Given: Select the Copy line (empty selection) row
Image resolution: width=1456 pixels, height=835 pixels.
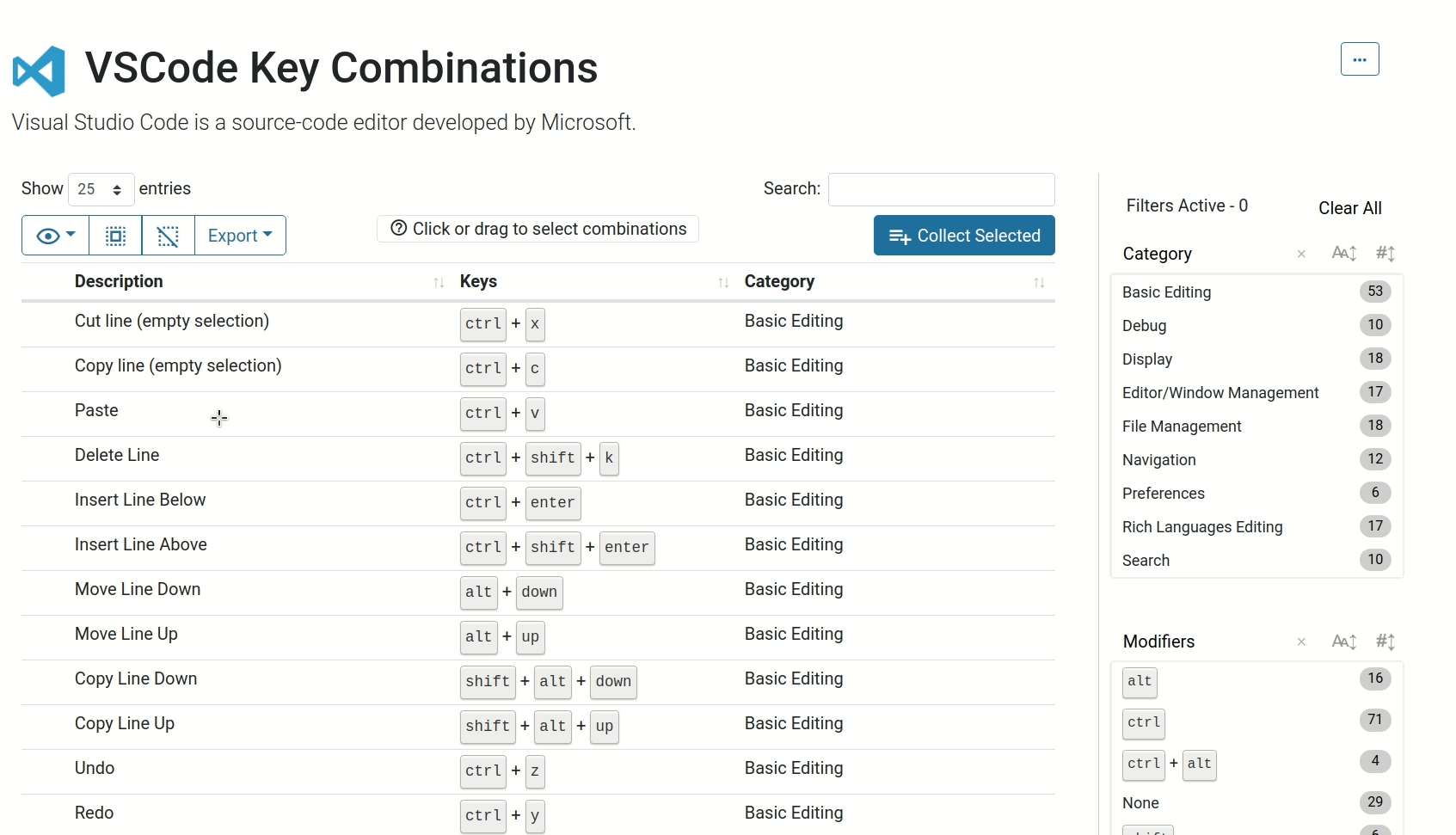Looking at the screenshot, I should [538, 370].
